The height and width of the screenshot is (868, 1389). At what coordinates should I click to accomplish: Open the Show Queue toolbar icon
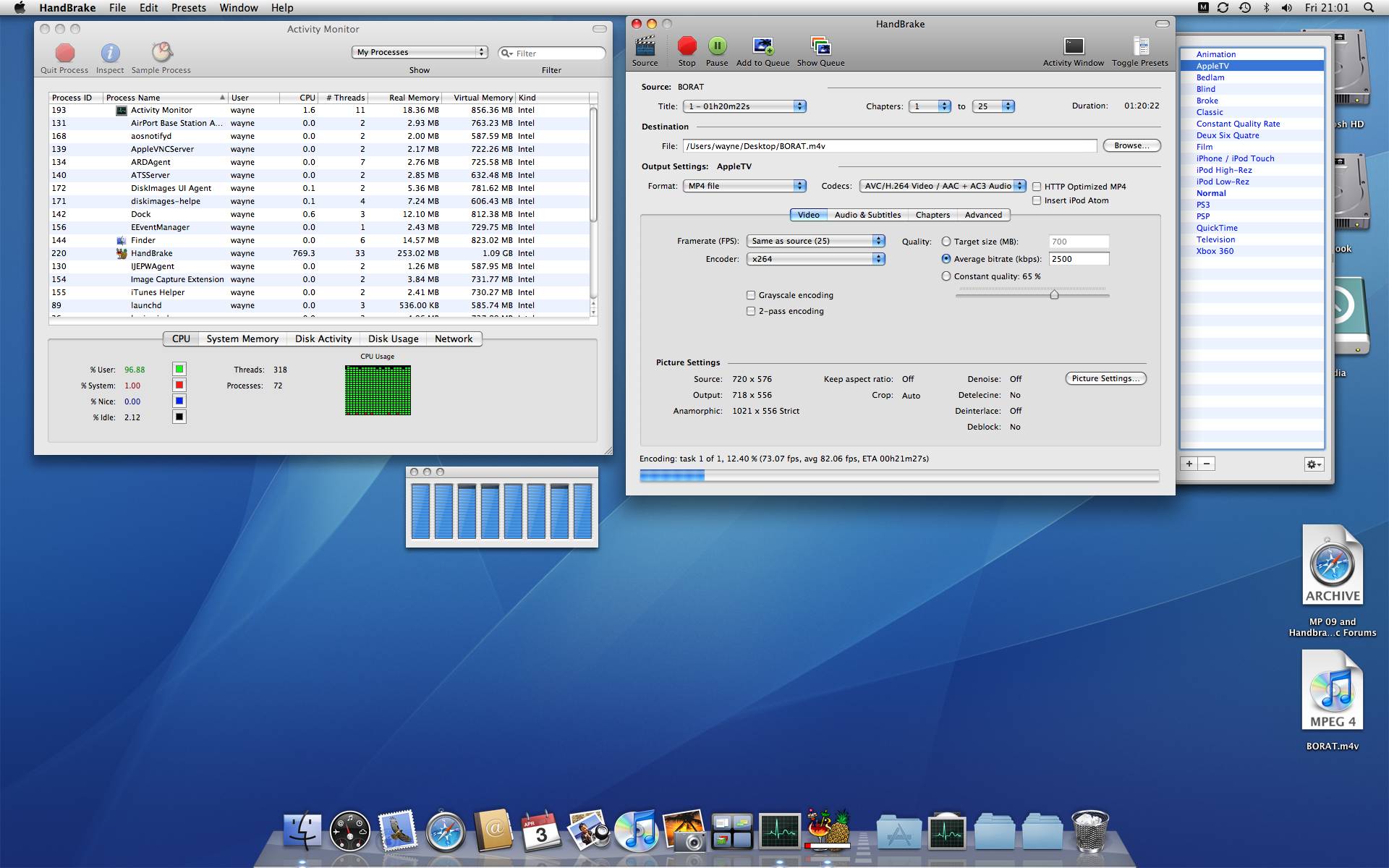pos(820,46)
